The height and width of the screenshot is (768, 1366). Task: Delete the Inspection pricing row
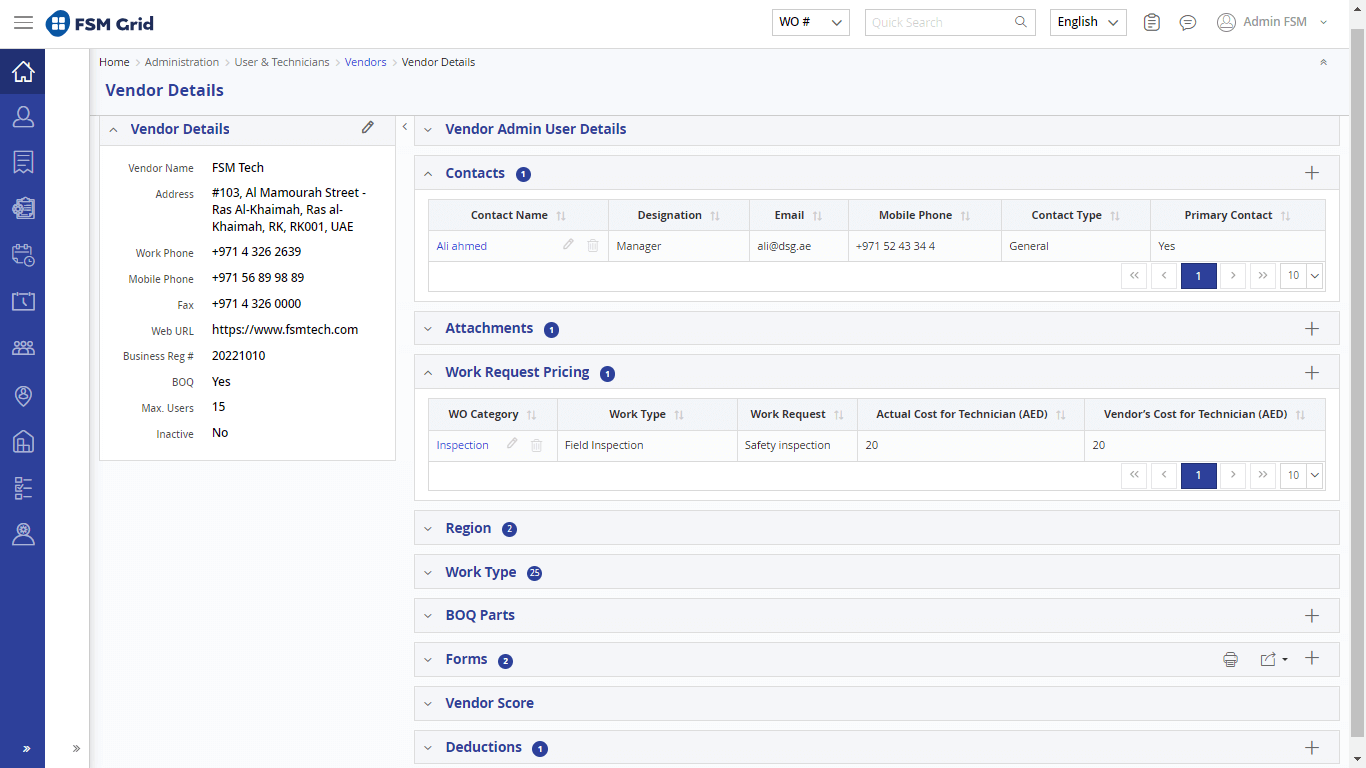pyautogui.click(x=536, y=445)
